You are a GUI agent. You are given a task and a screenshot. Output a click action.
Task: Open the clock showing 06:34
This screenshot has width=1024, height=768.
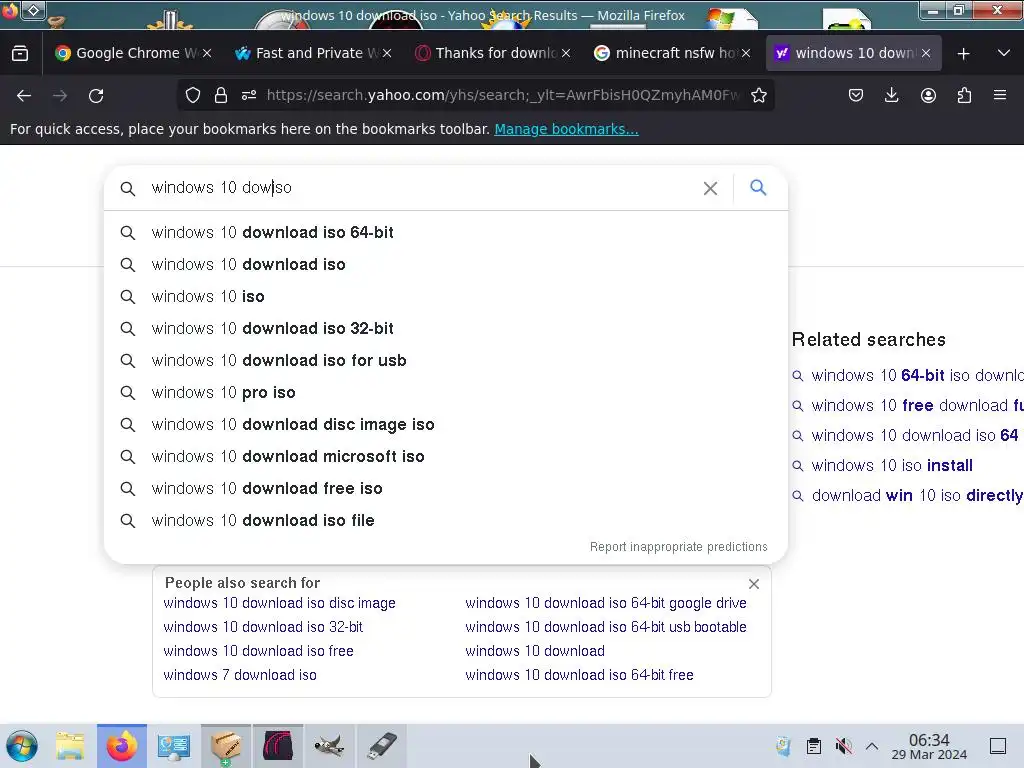929,746
